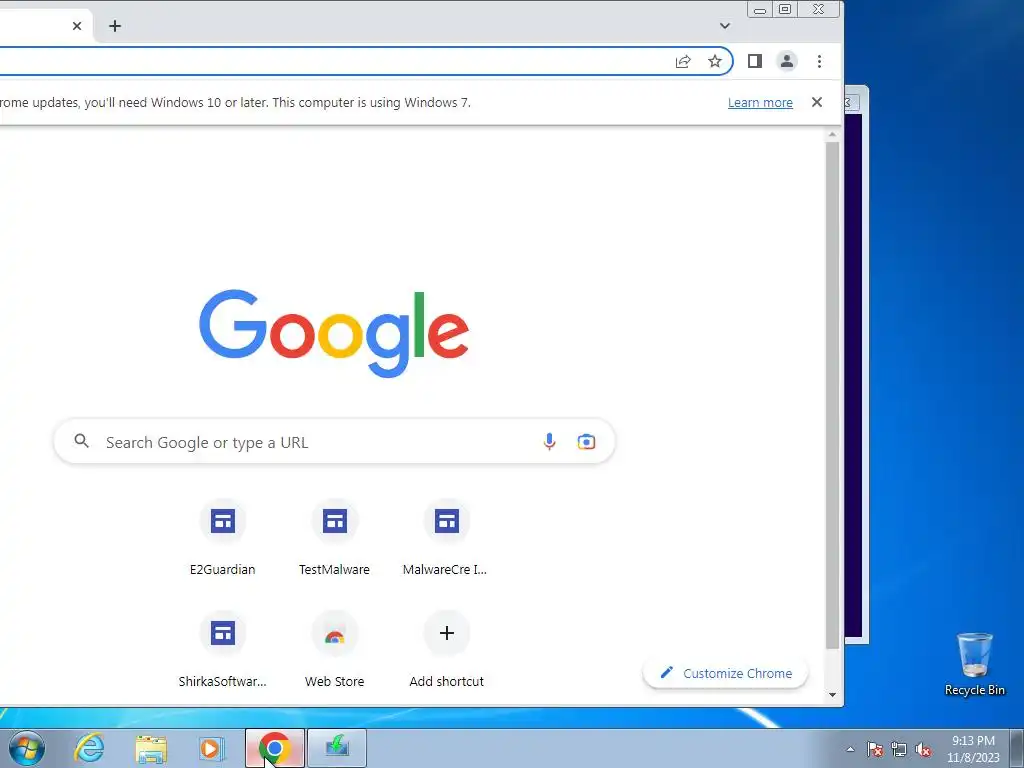Image resolution: width=1024 pixels, height=768 pixels.
Task: Open a new tab with plus button
Action: 115,26
